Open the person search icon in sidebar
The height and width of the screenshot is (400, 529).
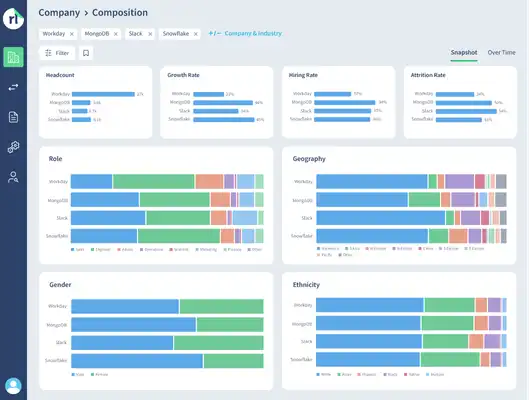tap(13, 177)
